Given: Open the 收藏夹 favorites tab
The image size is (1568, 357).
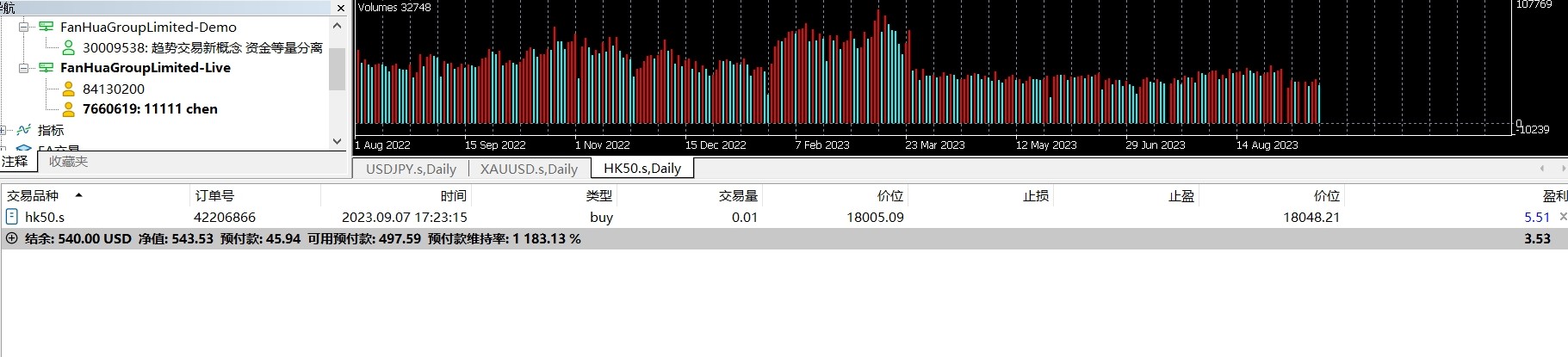Looking at the screenshot, I should point(68,162).
